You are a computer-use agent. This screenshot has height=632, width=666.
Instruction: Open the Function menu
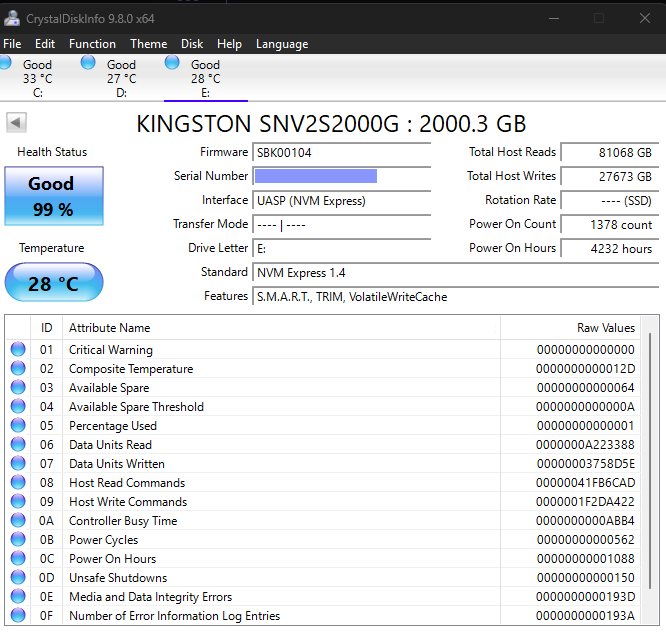92,44
